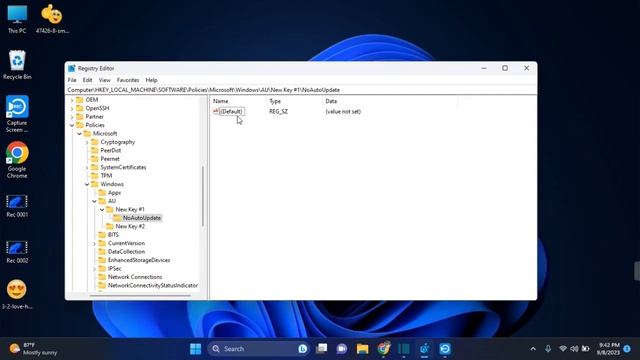Open the Chat app on taskbar
This screenshot has height=360, width=640.
click(x=342, y=349)
